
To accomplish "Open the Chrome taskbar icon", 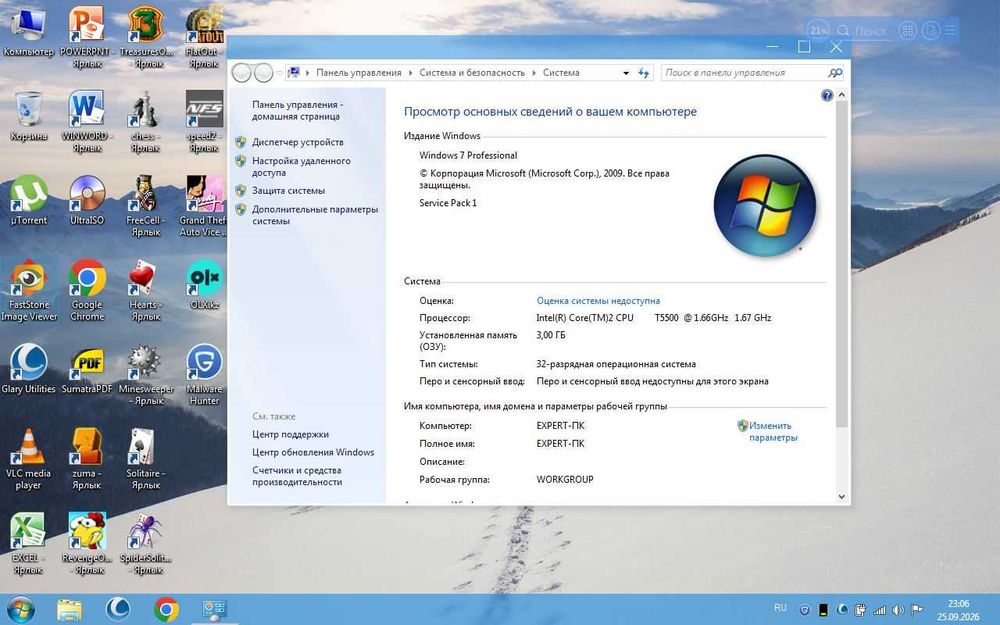I will pos(166,610).
